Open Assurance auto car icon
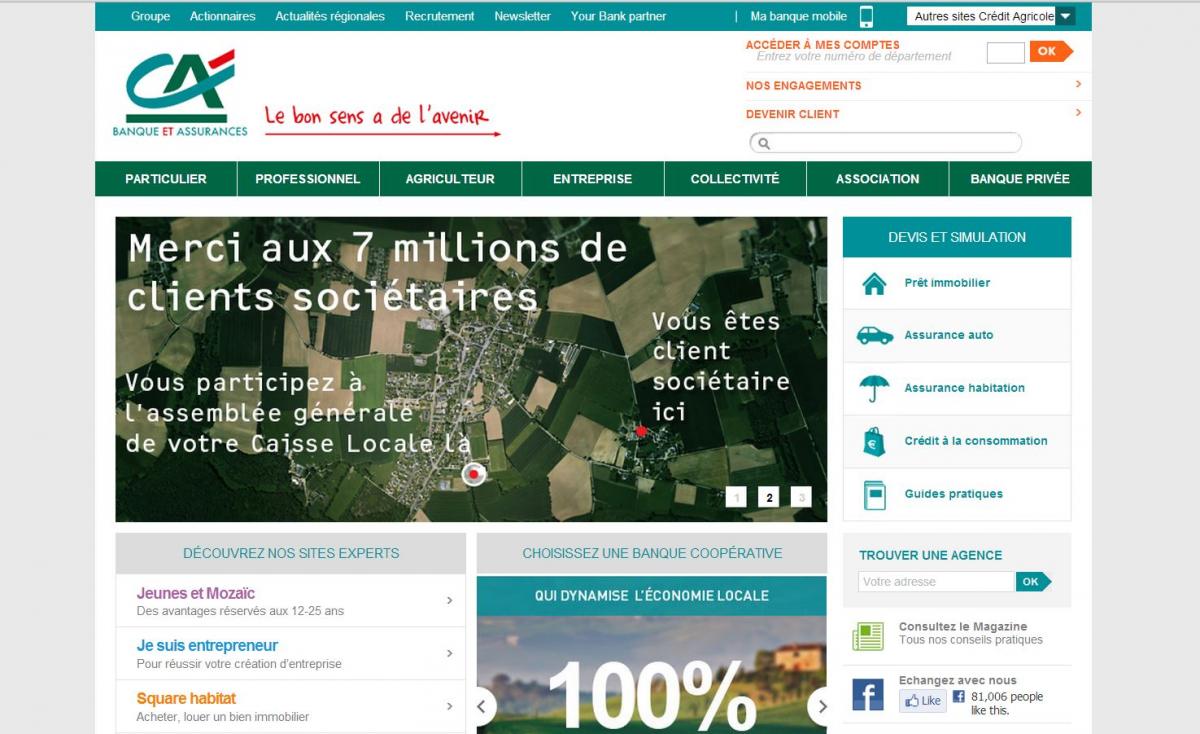This screenshot has height=734, width=1200. (874, 336)
